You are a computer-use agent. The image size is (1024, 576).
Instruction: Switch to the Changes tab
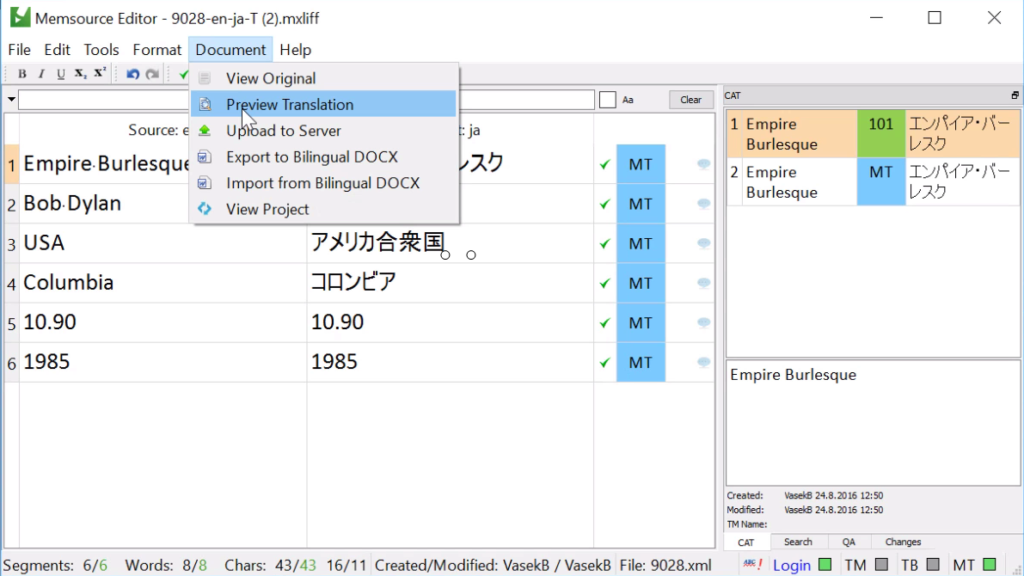click(x=903, y=542)
